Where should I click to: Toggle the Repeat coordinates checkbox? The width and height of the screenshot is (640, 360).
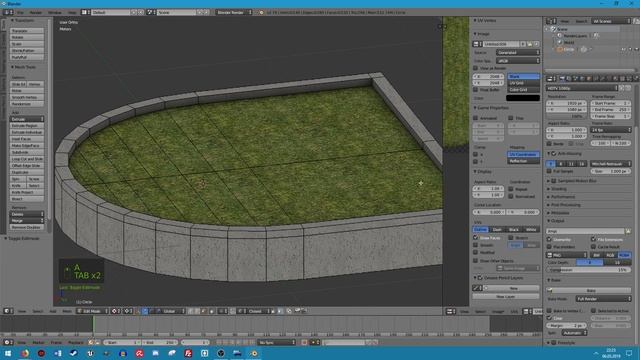point(511,189)
